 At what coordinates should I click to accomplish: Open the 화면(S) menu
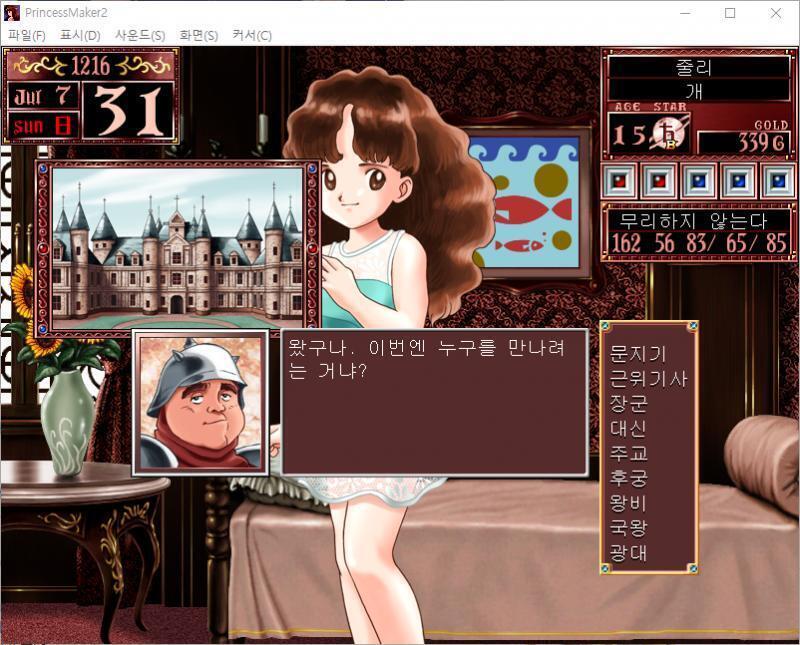(198, 35)
